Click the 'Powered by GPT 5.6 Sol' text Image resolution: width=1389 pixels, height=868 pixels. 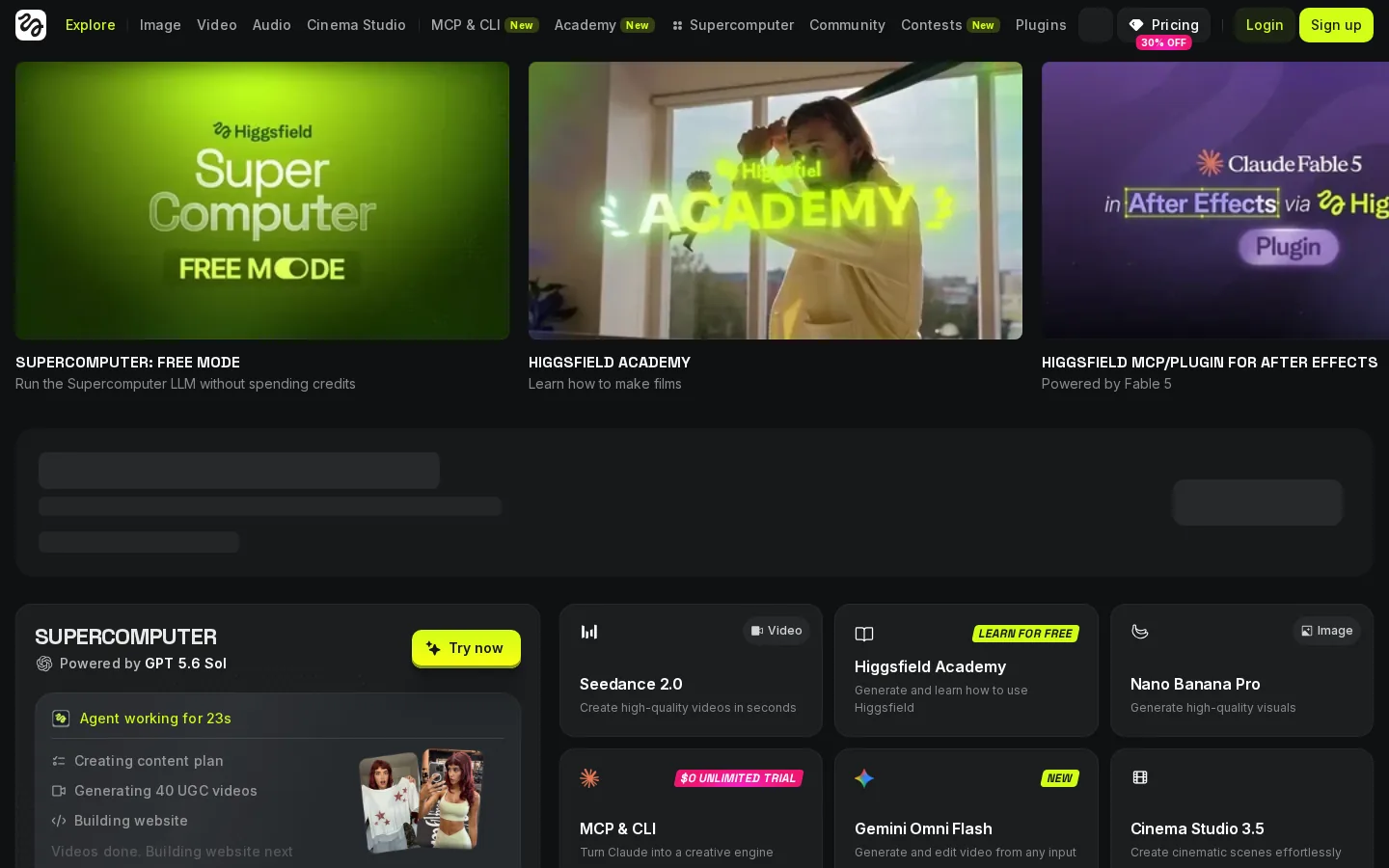[x=143, y=664]
